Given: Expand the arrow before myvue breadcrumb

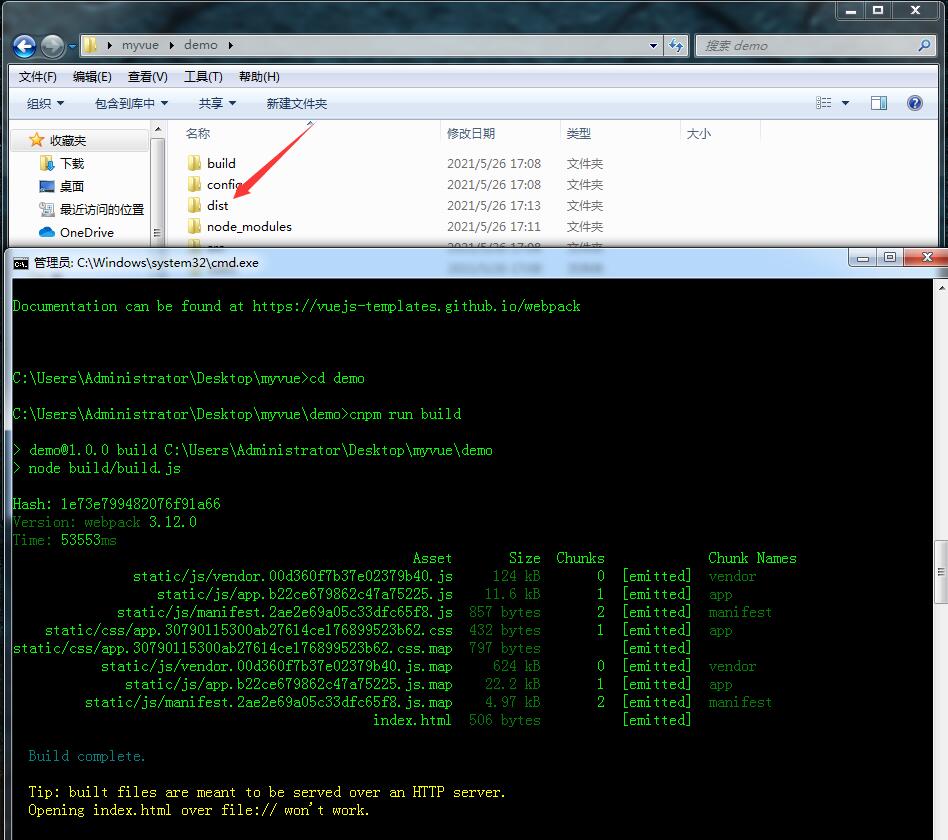Looking at the screenshot, I should [x=109, y=45].
